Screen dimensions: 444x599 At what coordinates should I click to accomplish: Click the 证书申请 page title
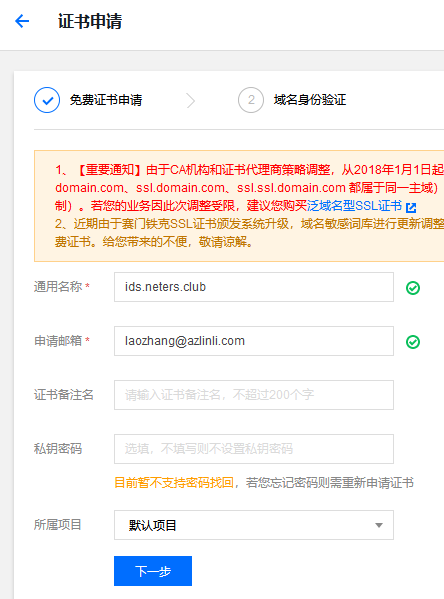click(90, 21)
